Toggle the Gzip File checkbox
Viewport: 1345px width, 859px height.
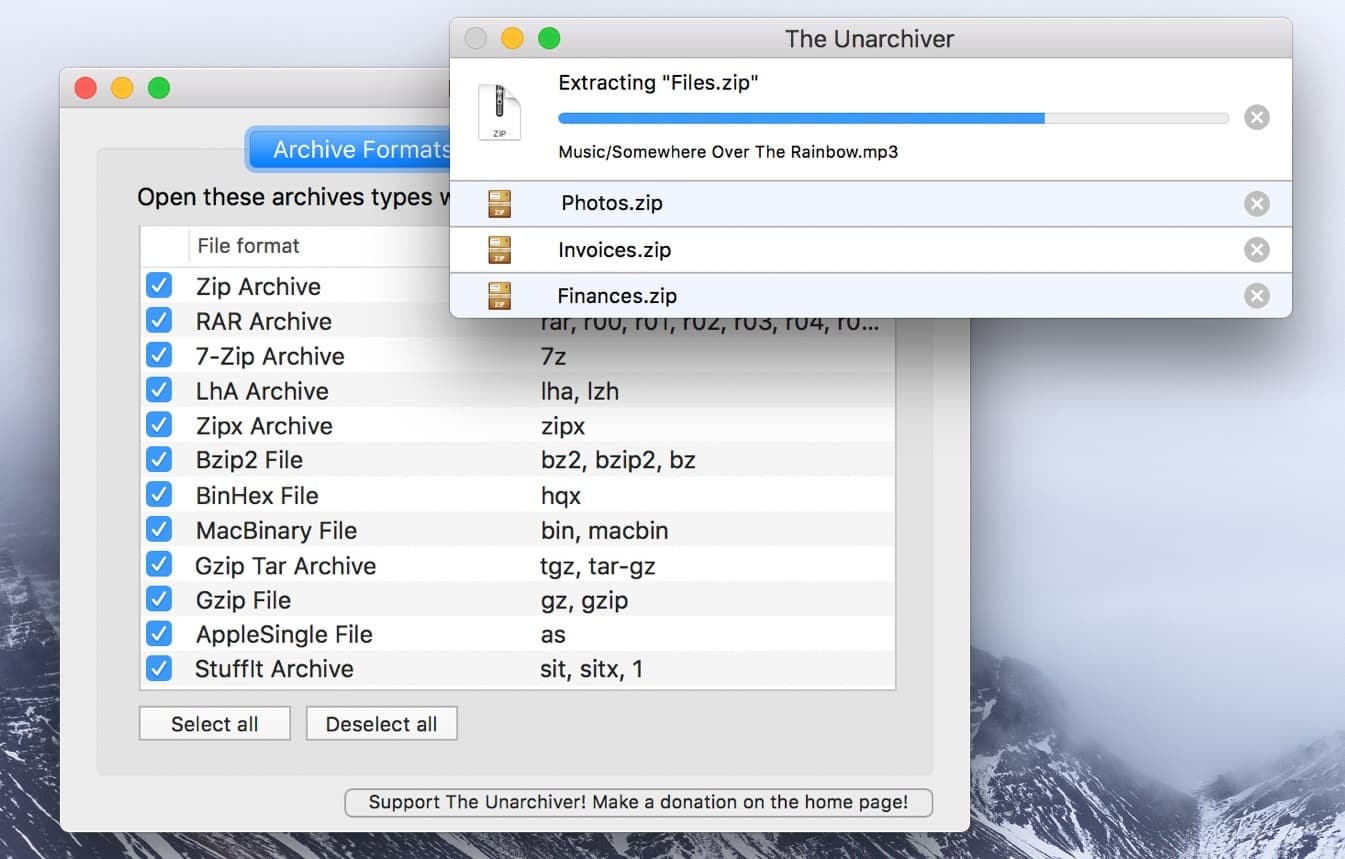point(159,599)
